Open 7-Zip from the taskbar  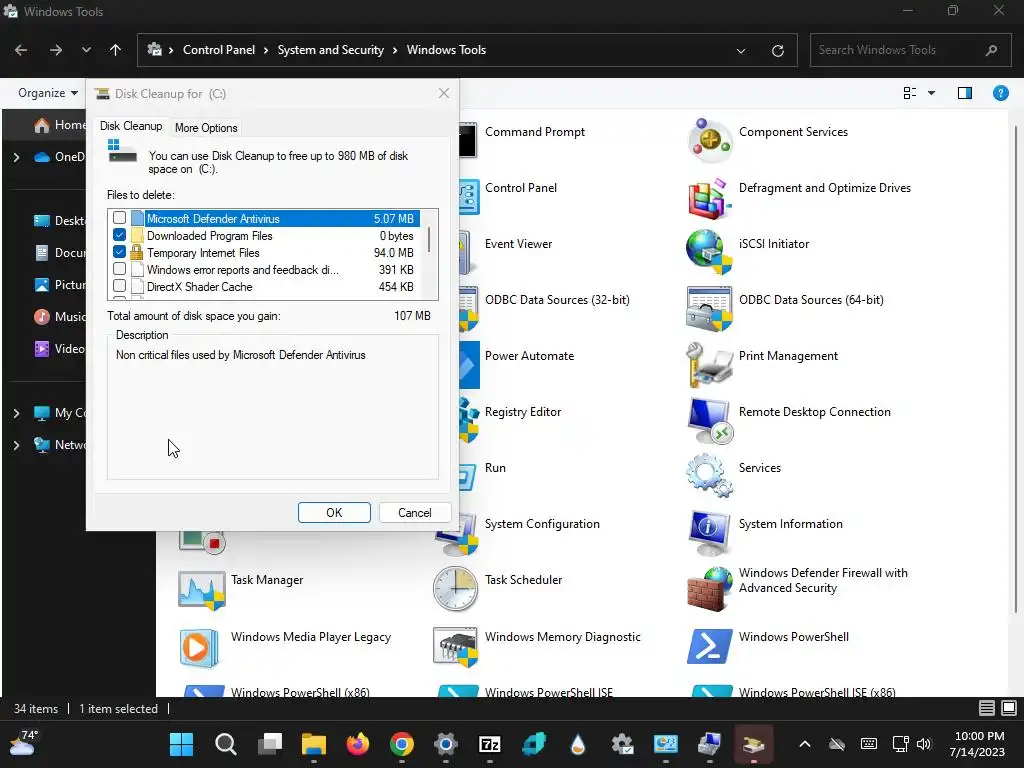point(490,744)
